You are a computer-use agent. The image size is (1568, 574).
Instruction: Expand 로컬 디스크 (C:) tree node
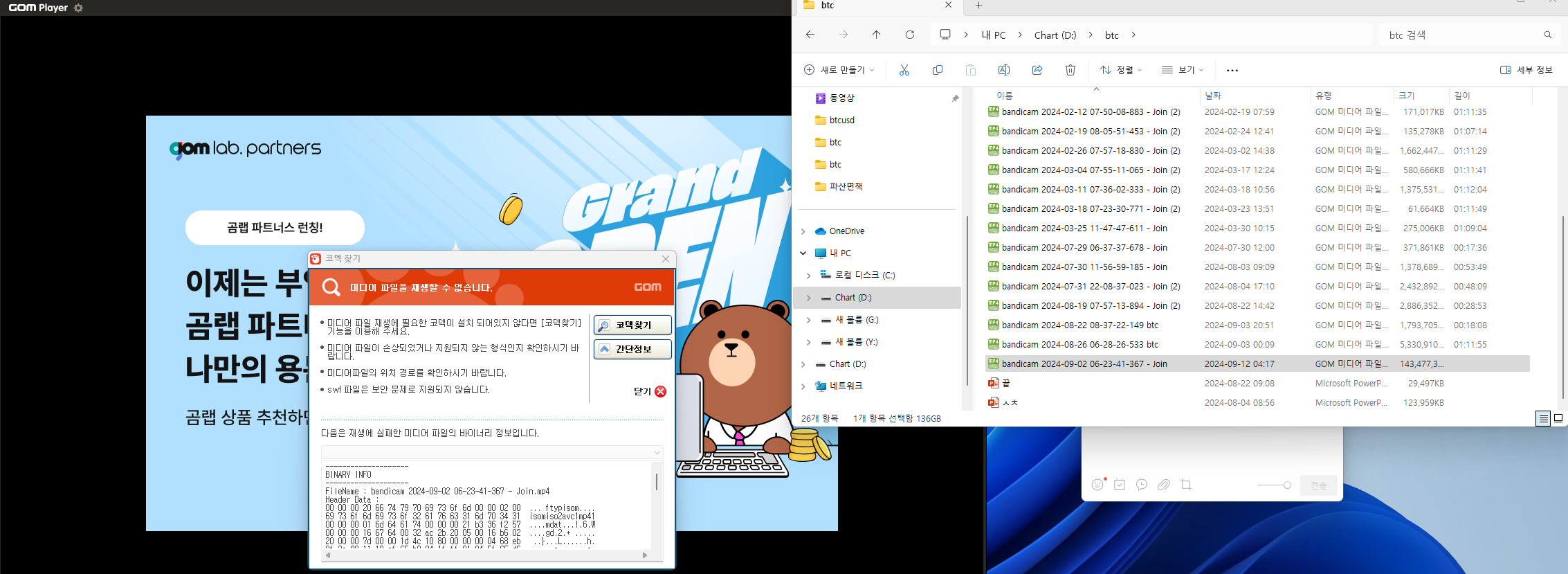(809, 276)
